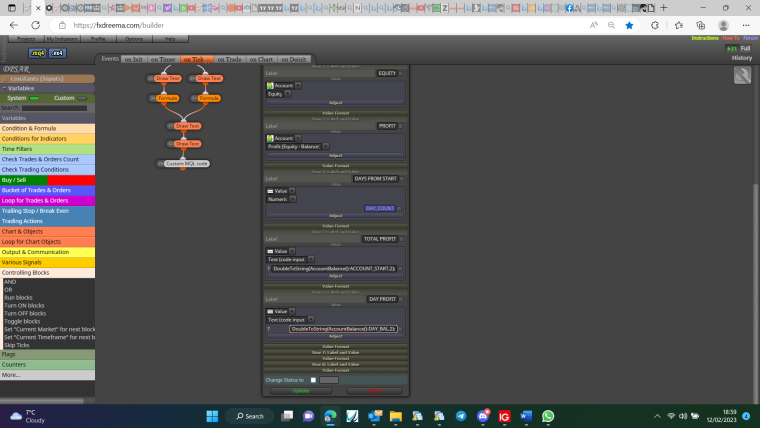Click Adjust under Equity value
Screen dimensions: 760x428
point(335,103)
